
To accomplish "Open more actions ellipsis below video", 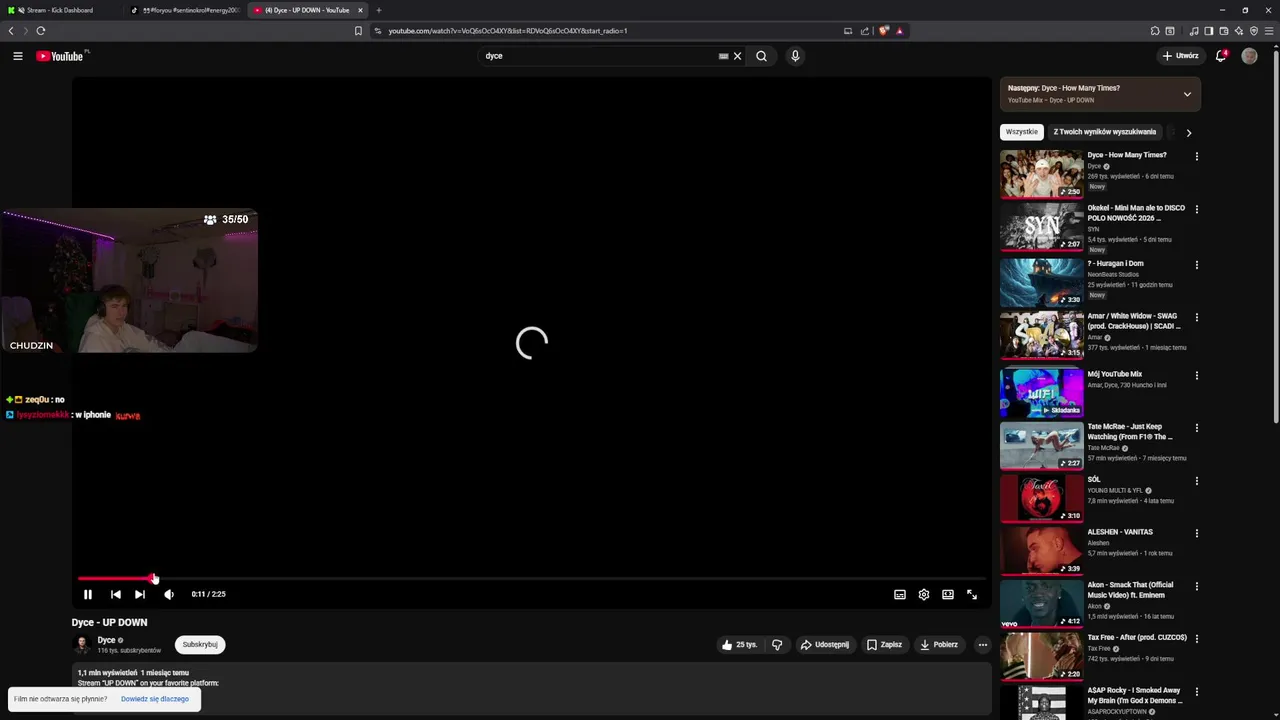I will click(x=982, y=645).
